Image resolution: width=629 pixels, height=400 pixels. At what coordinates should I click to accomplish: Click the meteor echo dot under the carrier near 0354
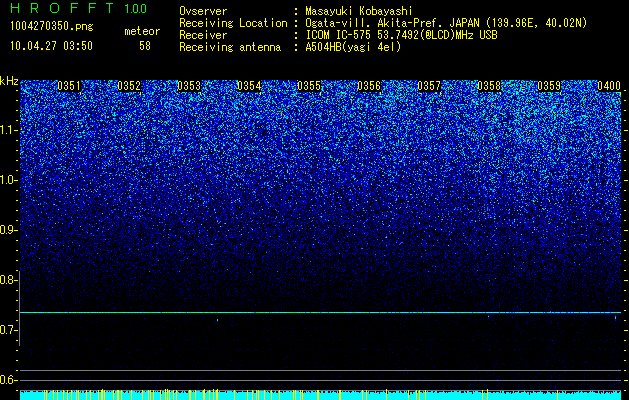[x=217, y=320]
